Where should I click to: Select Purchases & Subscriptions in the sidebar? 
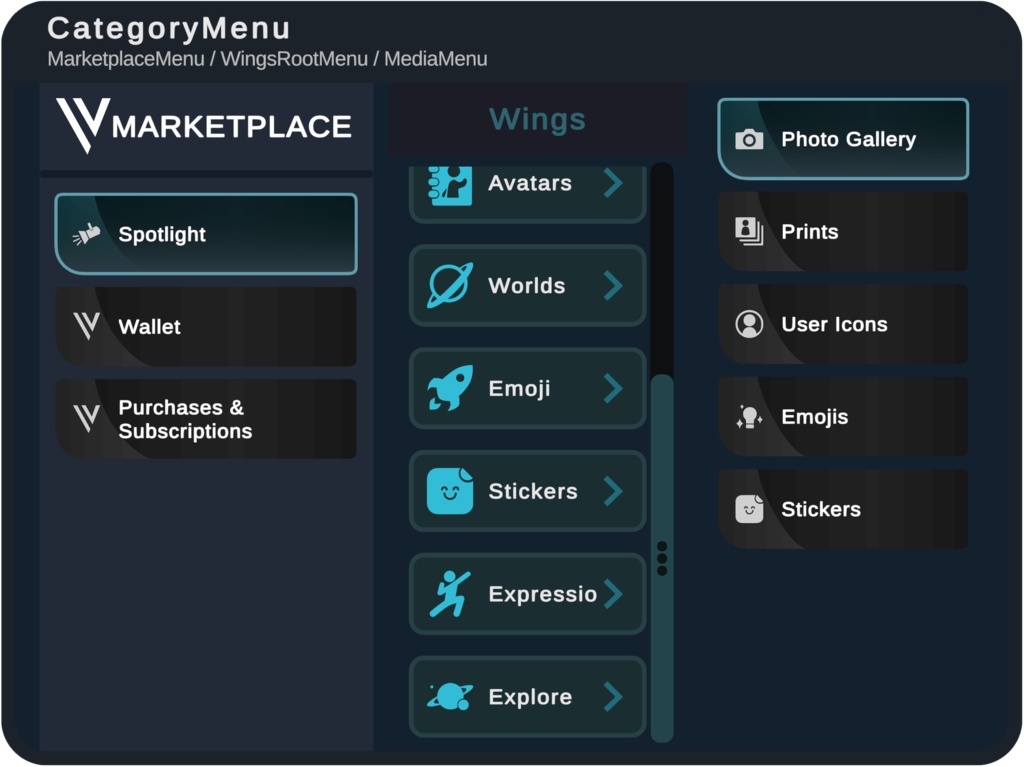click(206, 418)
